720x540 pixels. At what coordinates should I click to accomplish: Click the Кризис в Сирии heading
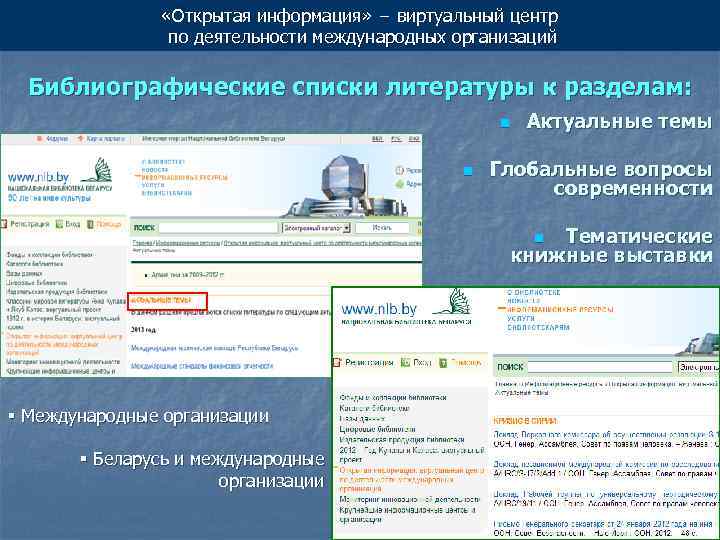(x=525, y=421)
